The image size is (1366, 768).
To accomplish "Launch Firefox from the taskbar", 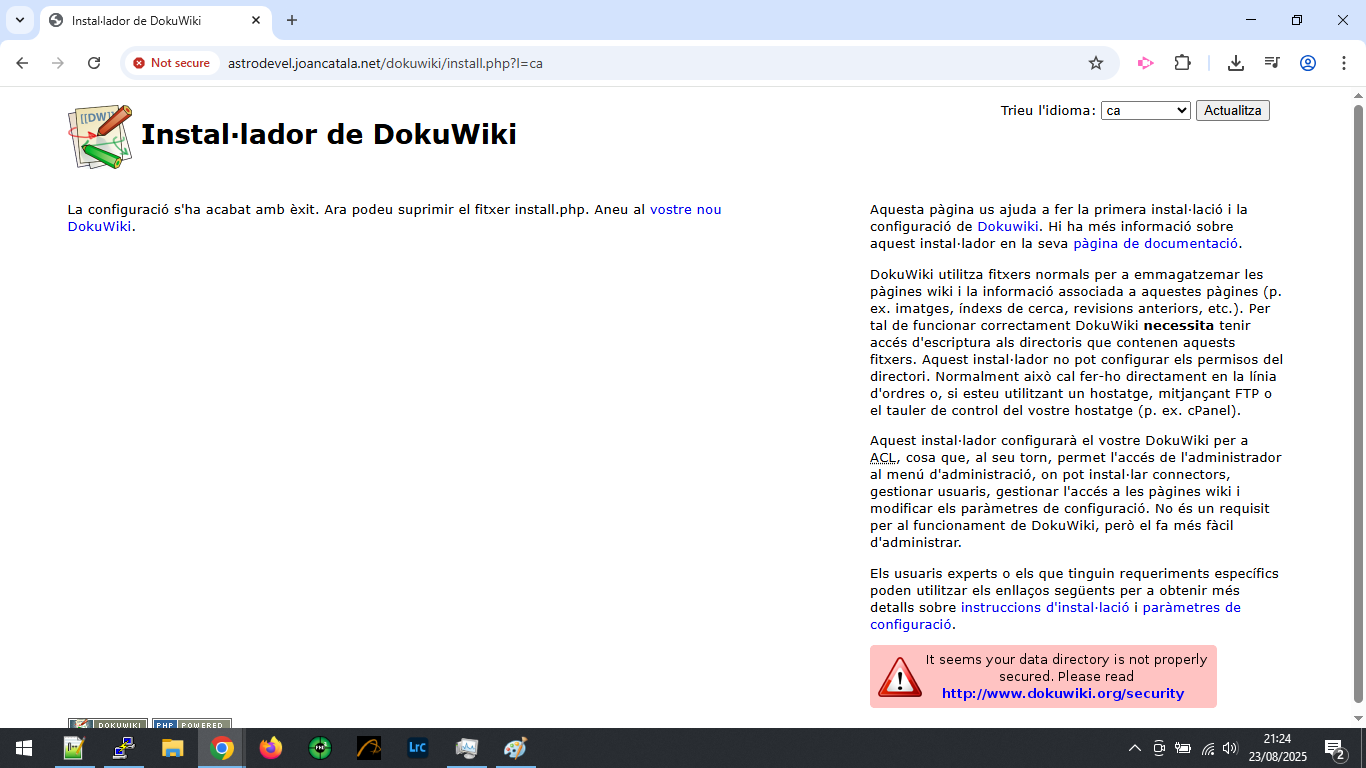I will click(x=271, y=748).
